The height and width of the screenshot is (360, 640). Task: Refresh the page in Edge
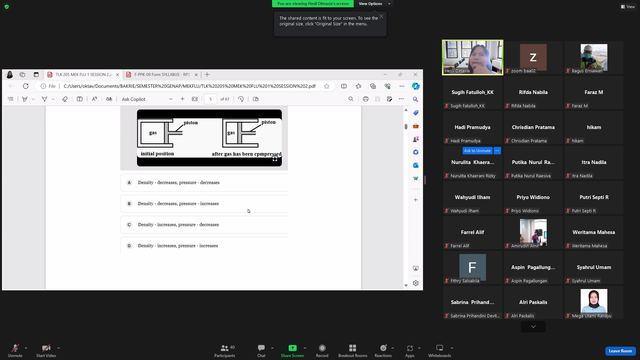coord(26,86)
